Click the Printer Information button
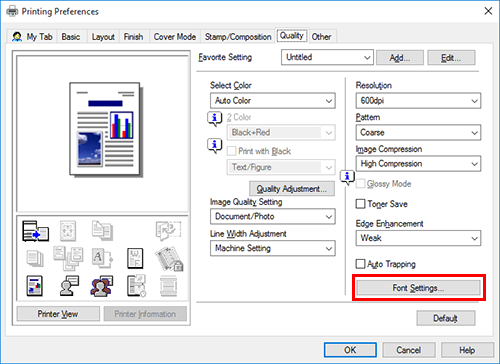Screen dimensions: 500x364 click(x=145, y=314)
